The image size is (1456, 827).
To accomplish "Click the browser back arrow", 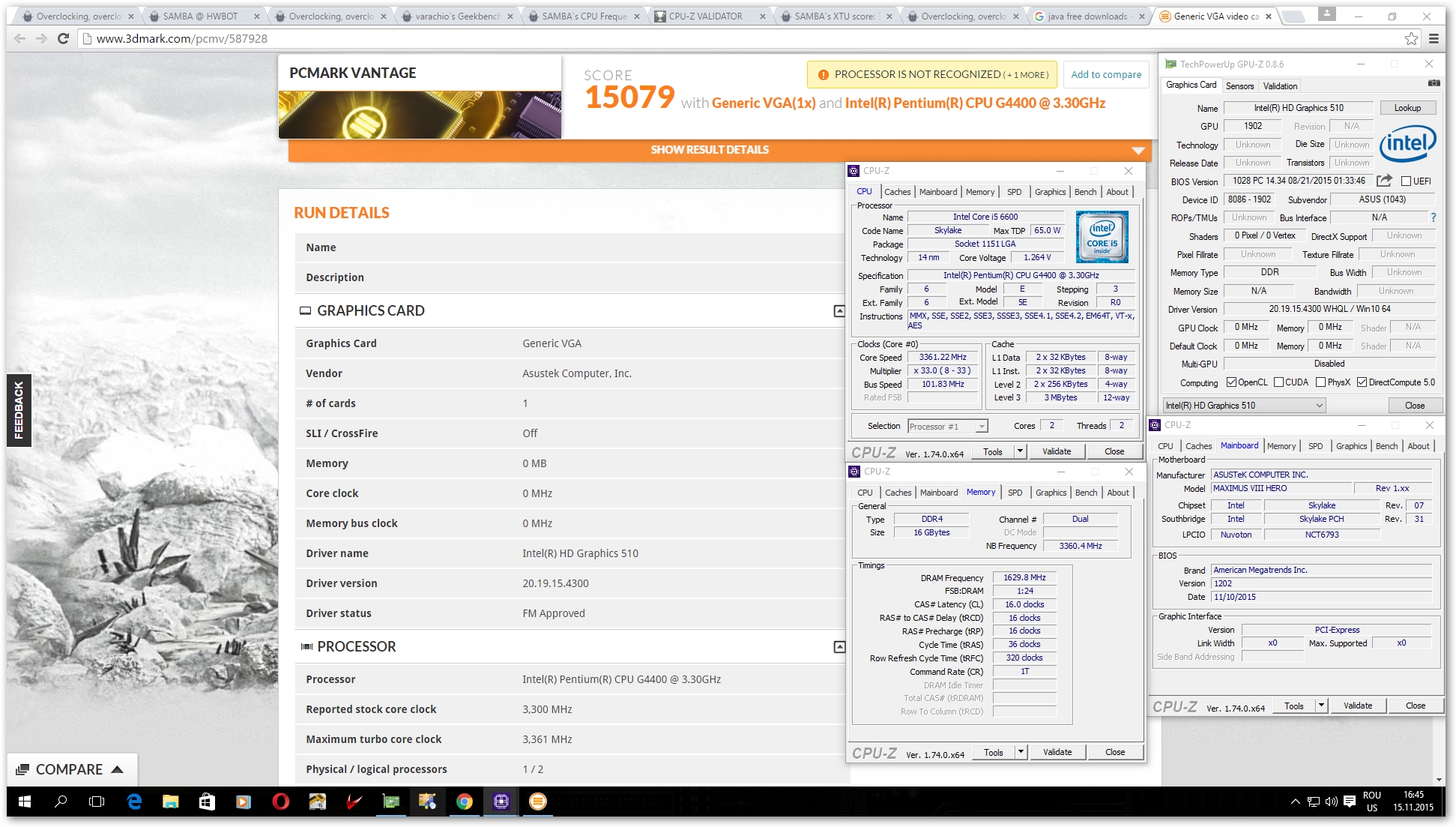I will pyautogui.click(x=20, y=38).
